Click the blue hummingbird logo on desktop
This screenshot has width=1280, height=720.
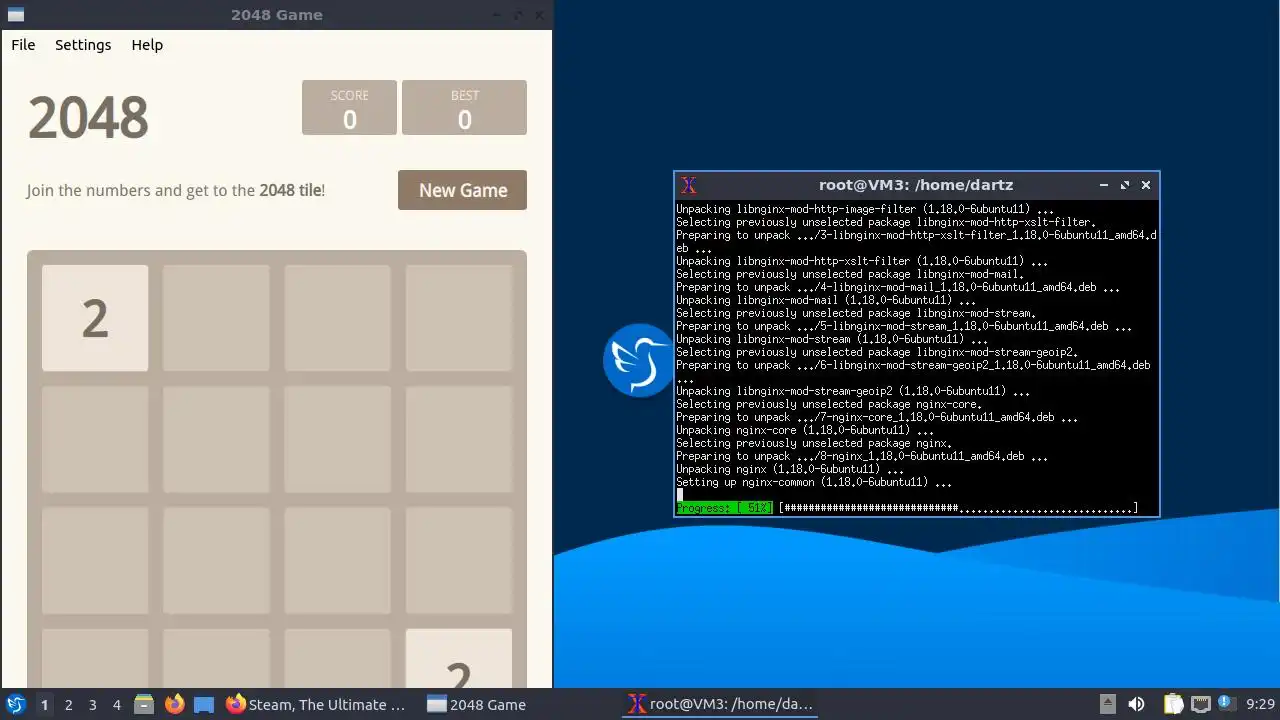tap(638, 360)
